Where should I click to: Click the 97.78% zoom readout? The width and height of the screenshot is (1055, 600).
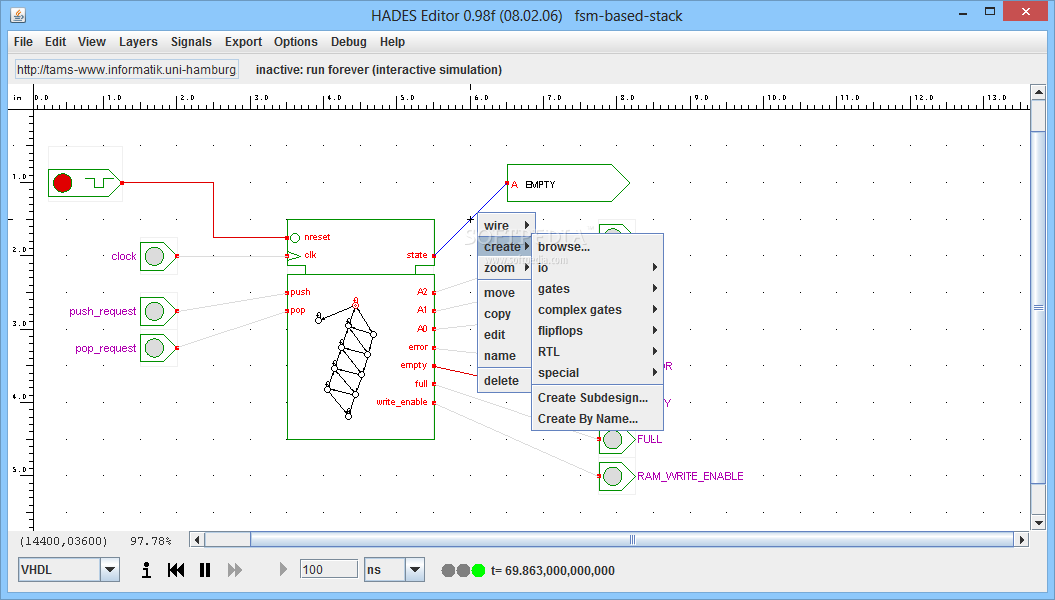151,541
